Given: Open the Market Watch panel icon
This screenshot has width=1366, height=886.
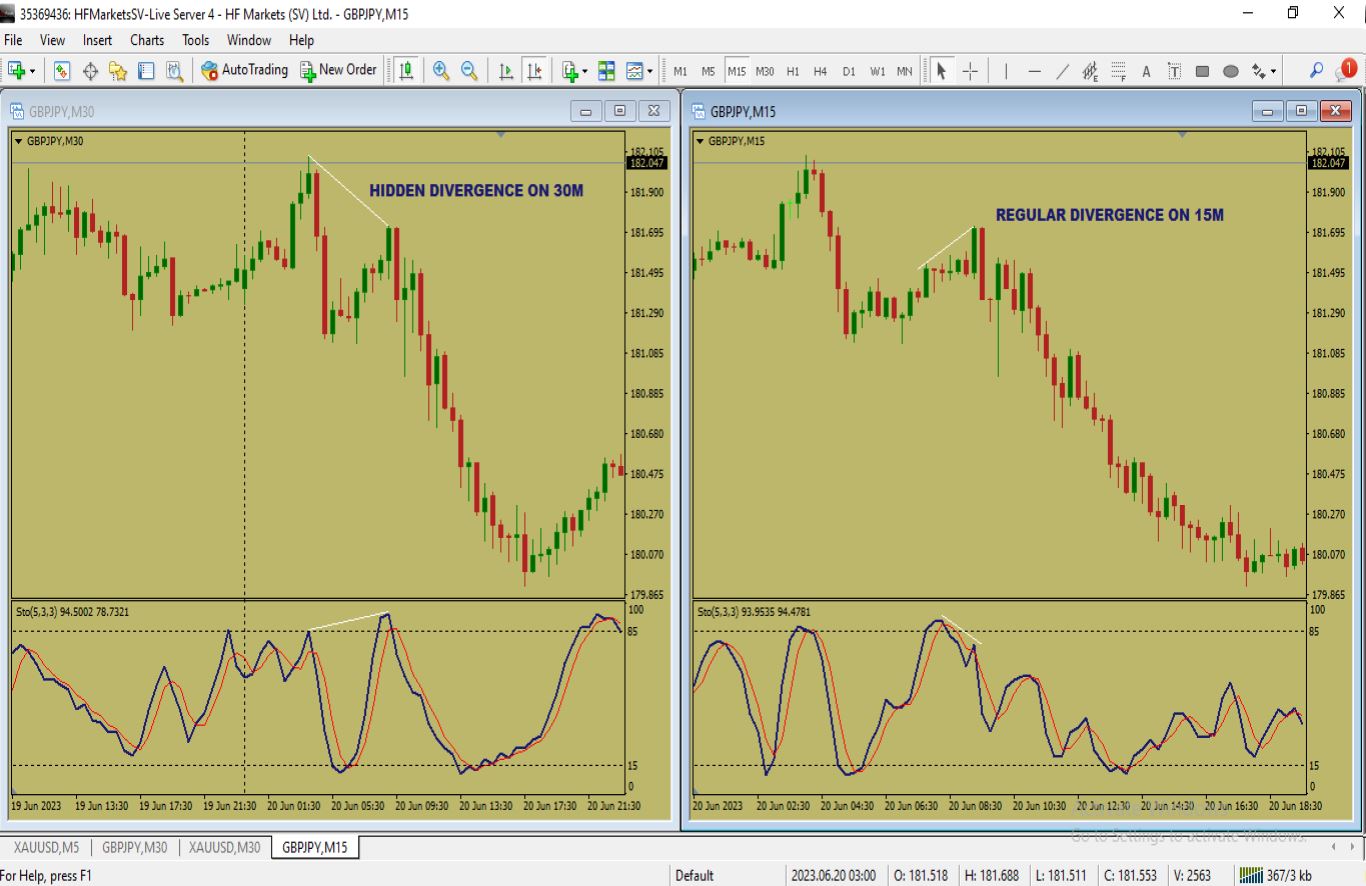Looking at the screenshot, I should [x=62, y=71].
